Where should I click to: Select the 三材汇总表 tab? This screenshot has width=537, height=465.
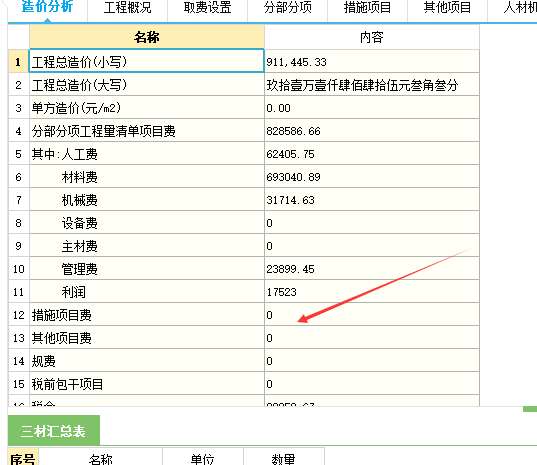[x=54, y=430]
